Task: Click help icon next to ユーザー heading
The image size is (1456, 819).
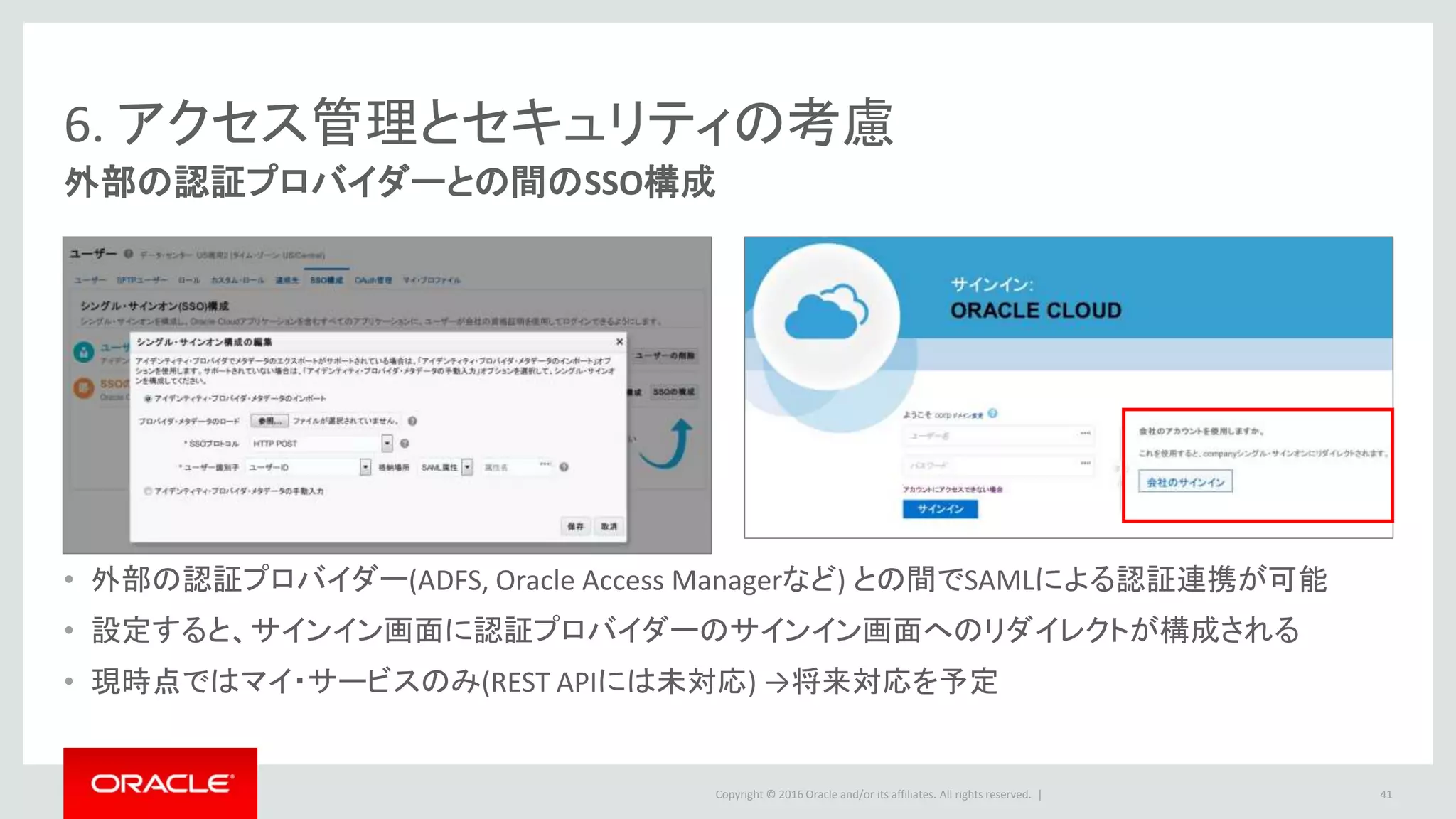Action: (129, 254)
